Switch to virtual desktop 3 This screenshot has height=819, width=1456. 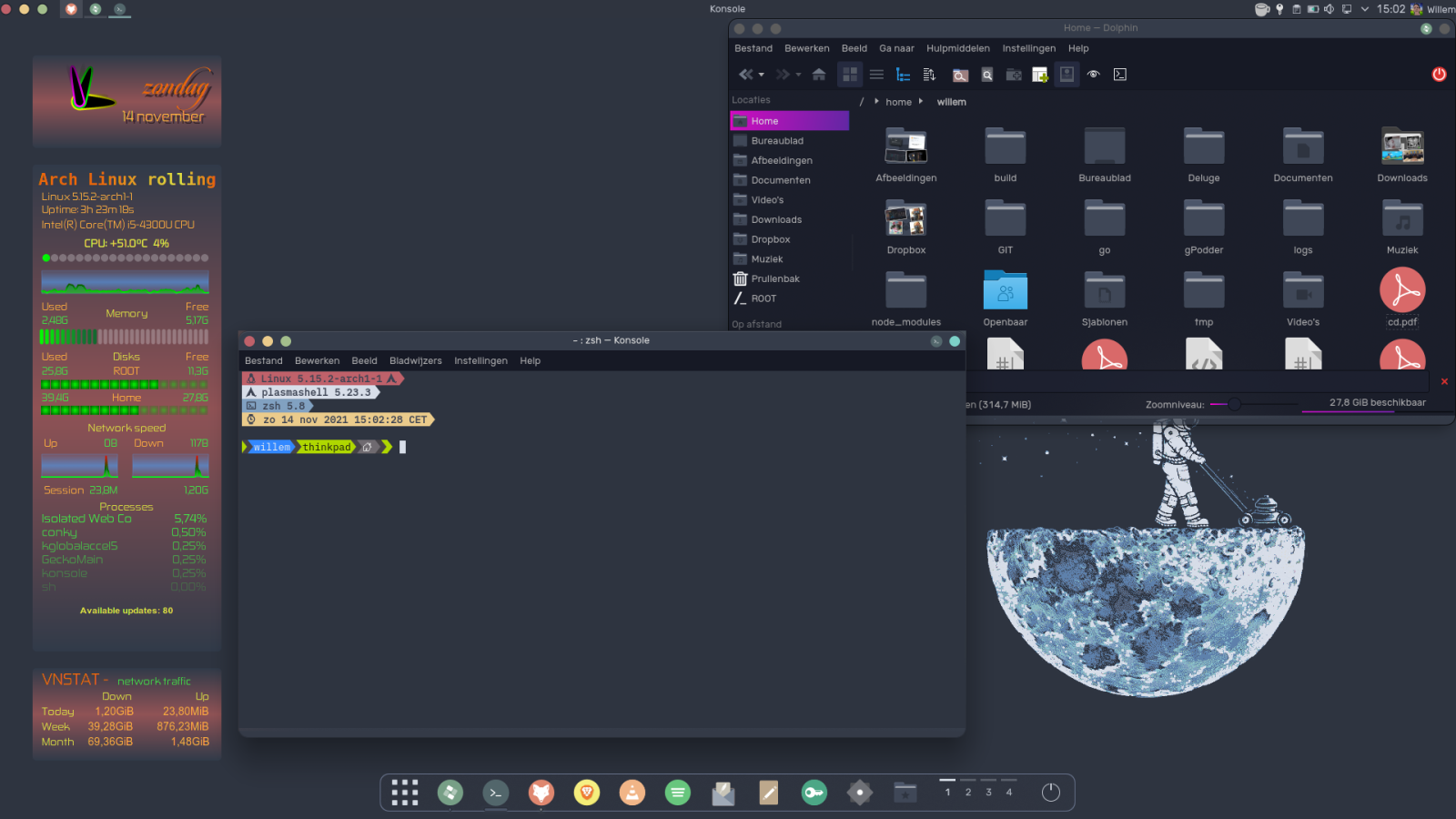988,792
